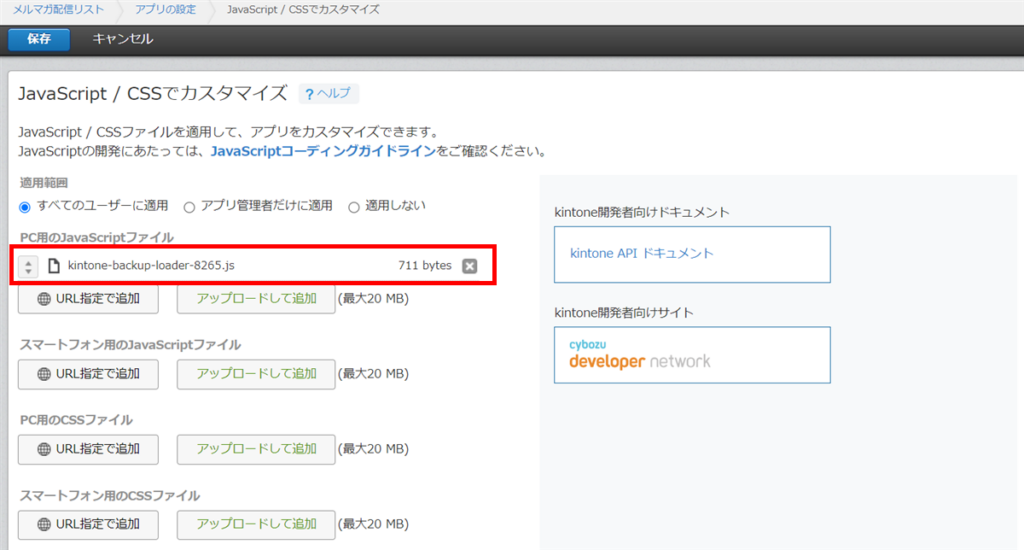Open the メルマガ配信リスト breadcrumb link
The width and height of the screenshot is (1024, 550).
58,10
